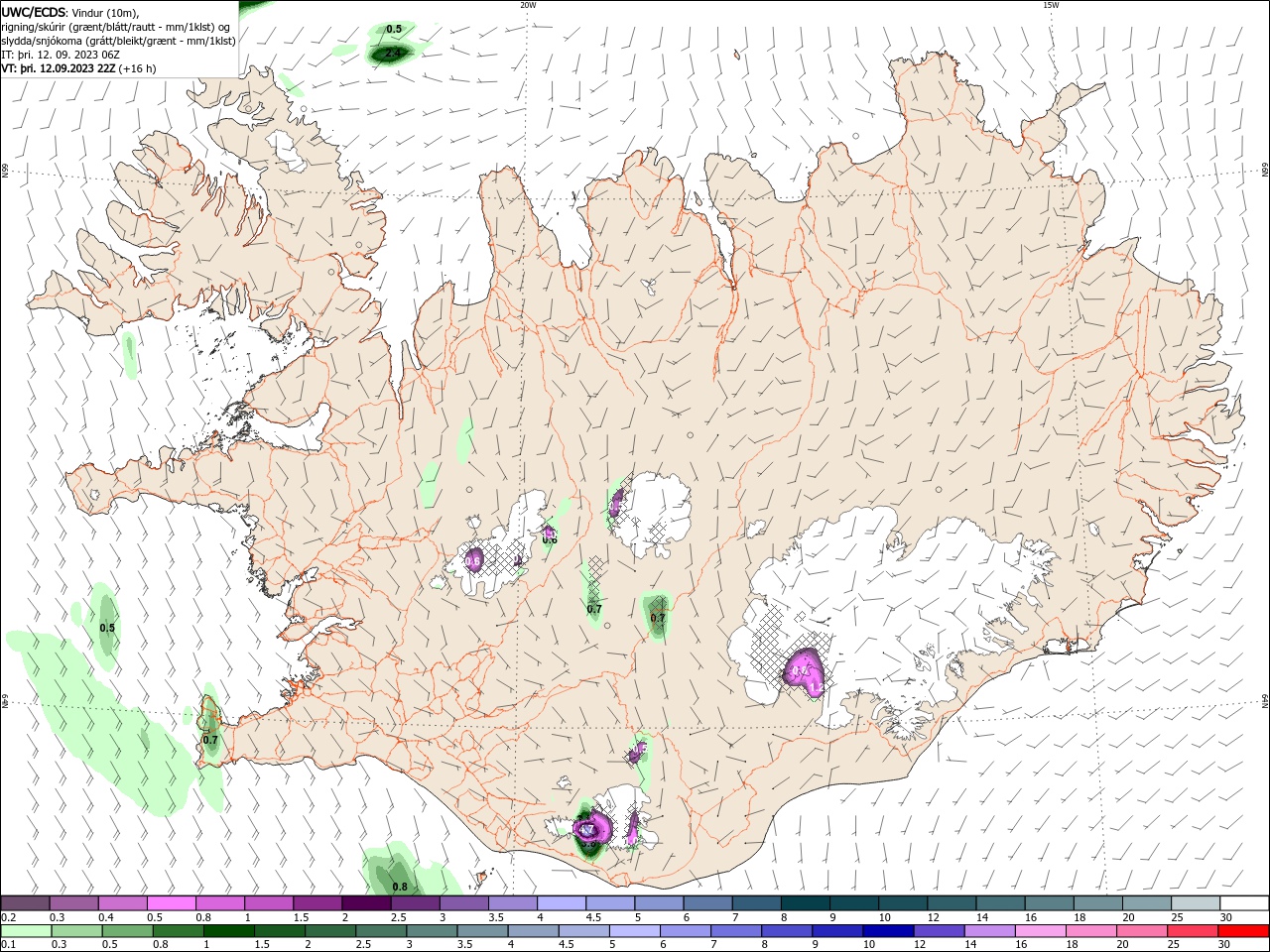Viewport: 1270px width, 952px height.
Task: Click the purple snowfall core on Vatnajökull
Action: coord(805,670)
